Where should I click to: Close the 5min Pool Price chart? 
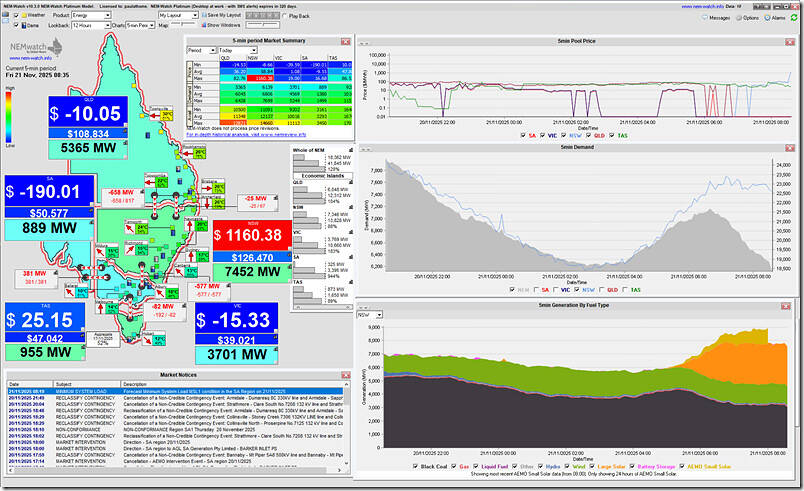(x=790, y=42)
